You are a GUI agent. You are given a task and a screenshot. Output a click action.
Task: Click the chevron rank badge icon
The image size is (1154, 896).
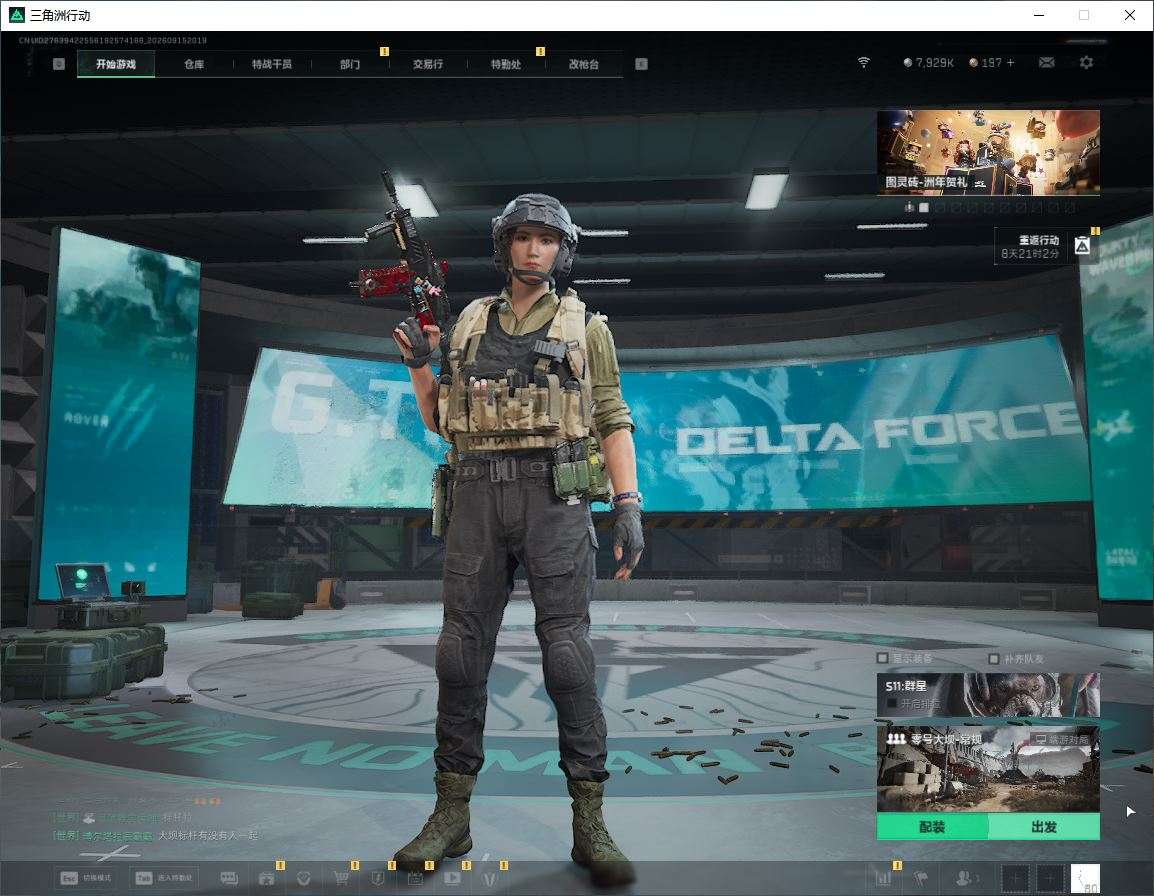point(303,878)
